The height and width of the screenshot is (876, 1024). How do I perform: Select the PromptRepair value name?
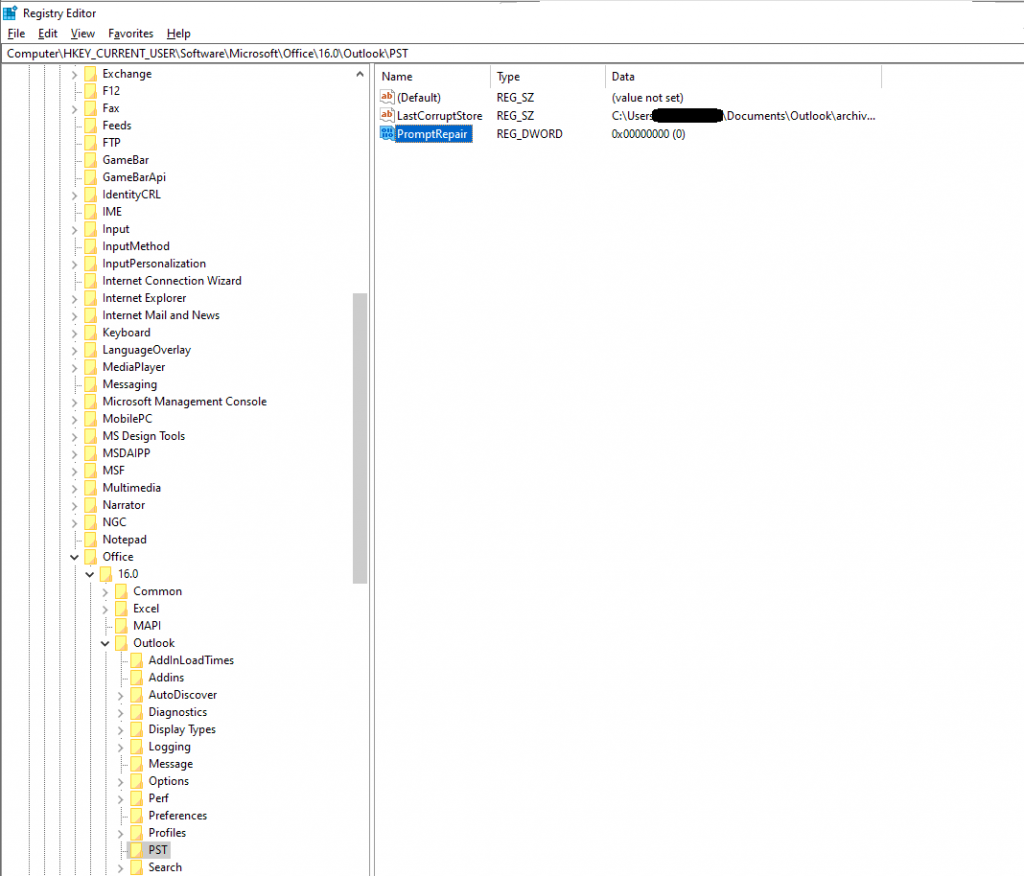pyautogui.click(x=432, y=134)
